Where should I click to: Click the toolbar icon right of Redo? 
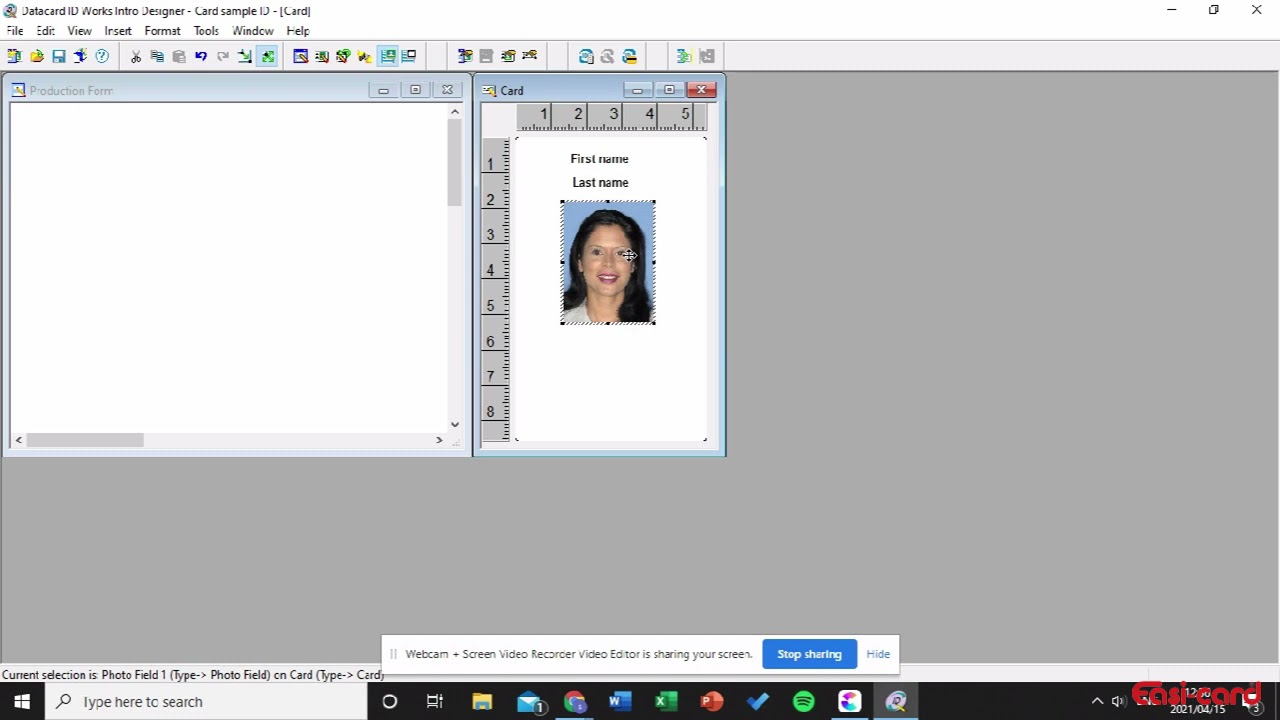(245, 56)
